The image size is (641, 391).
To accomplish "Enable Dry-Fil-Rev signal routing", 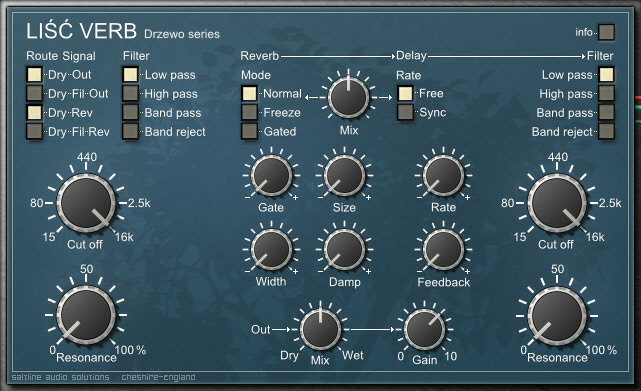I will (x=34, y=131).
